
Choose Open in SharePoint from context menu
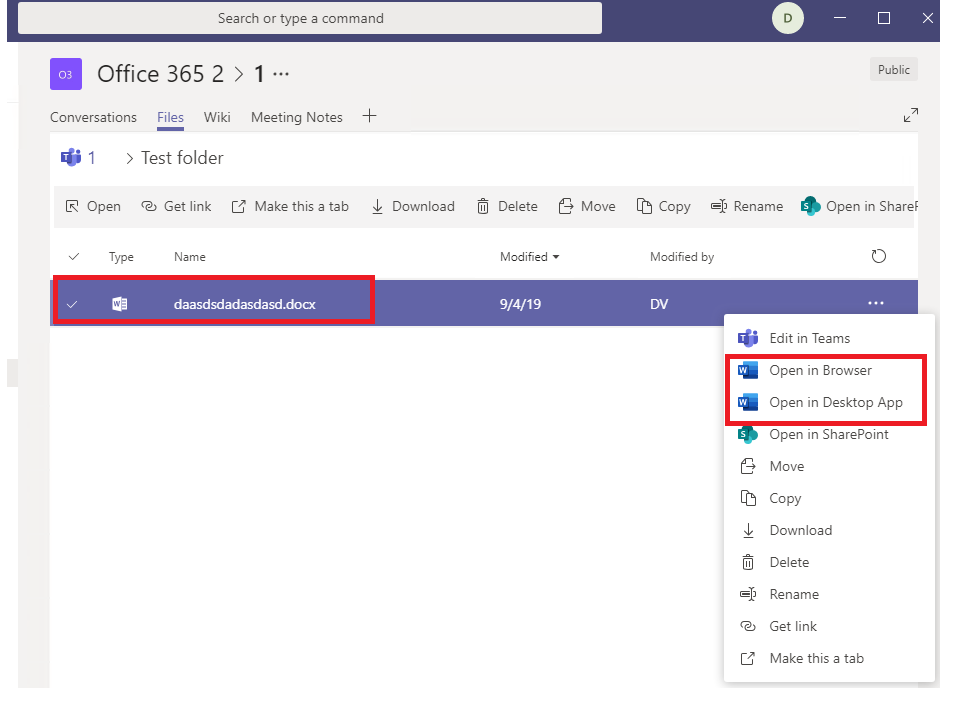(829, 435)
